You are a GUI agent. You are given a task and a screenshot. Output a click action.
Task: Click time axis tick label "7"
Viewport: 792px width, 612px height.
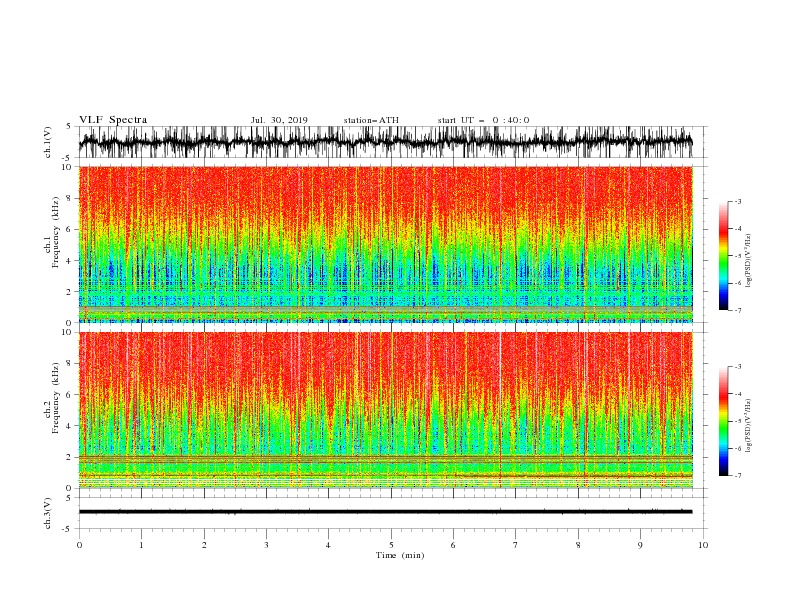[x=516, y=545]
